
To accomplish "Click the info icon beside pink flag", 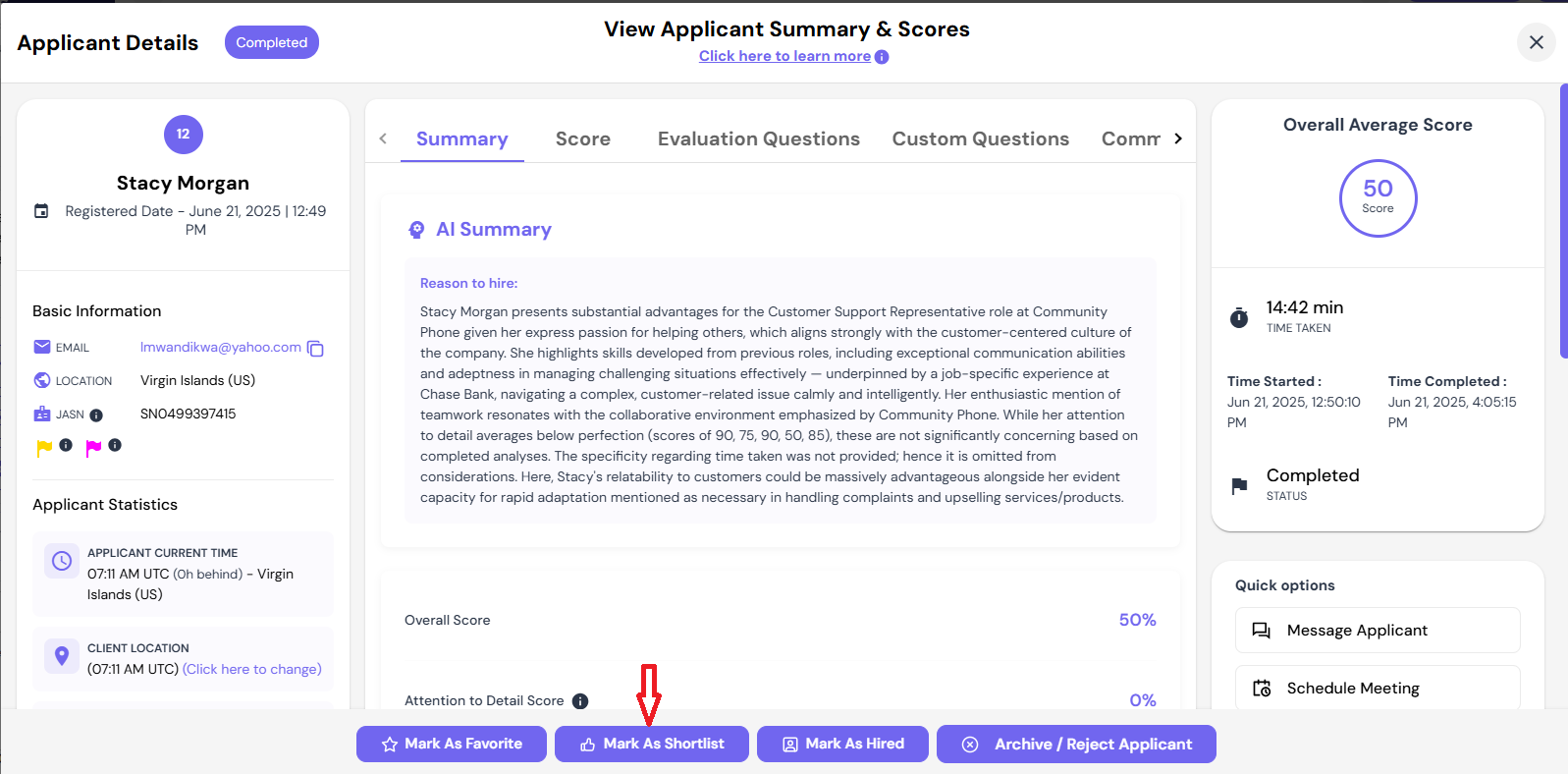I will click(x=115, y=445).
